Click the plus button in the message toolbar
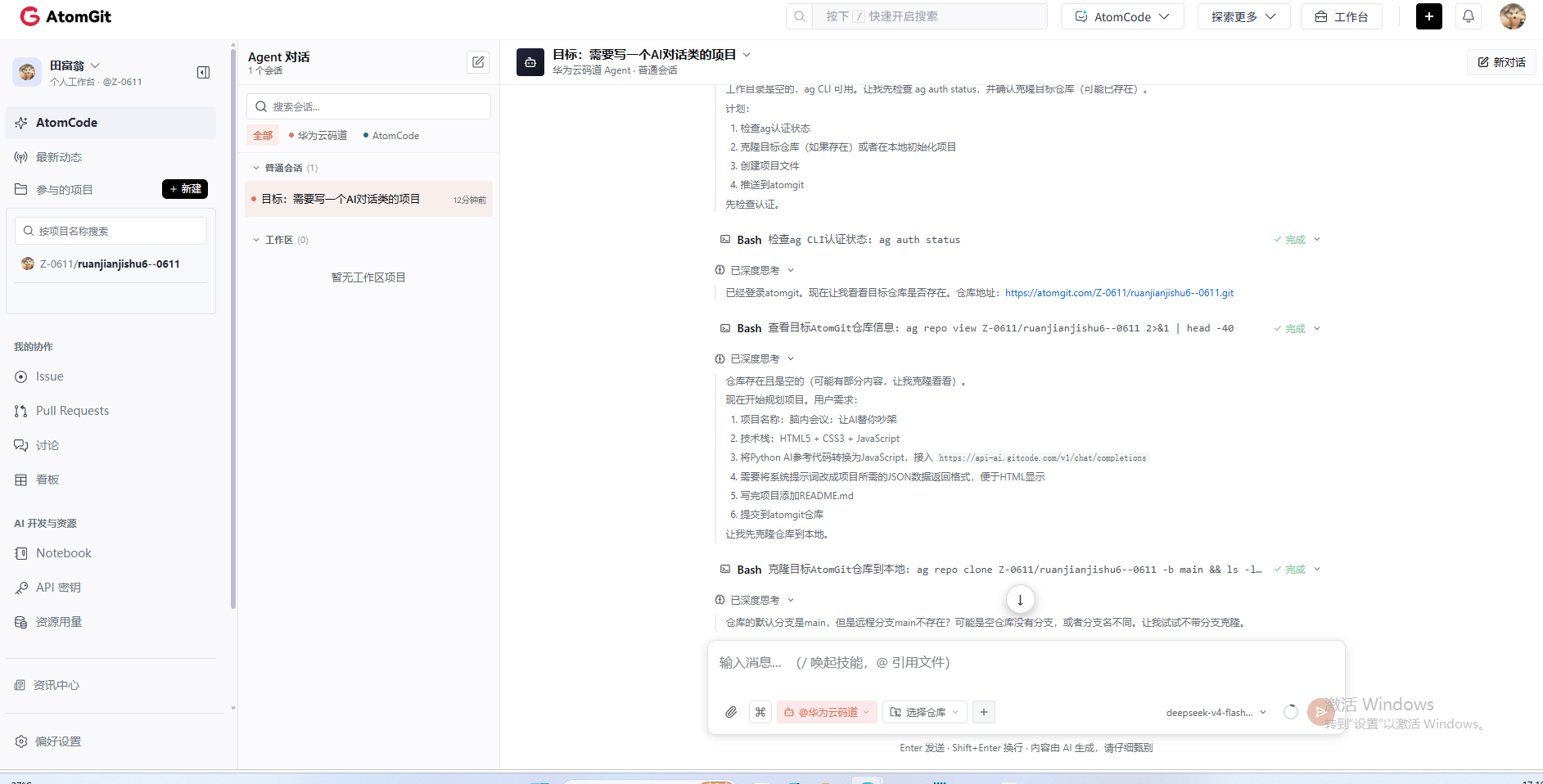 pos(984,712)
